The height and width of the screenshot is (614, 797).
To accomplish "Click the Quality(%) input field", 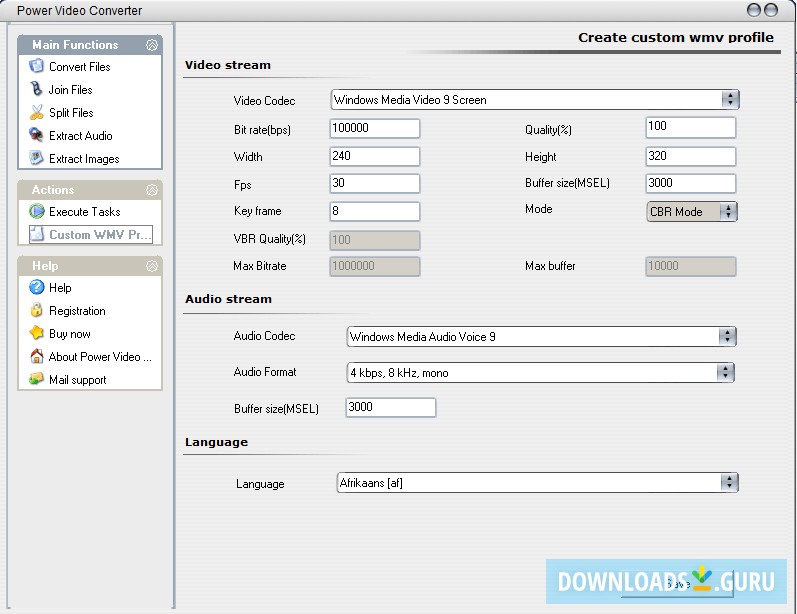I will point(690,127).
